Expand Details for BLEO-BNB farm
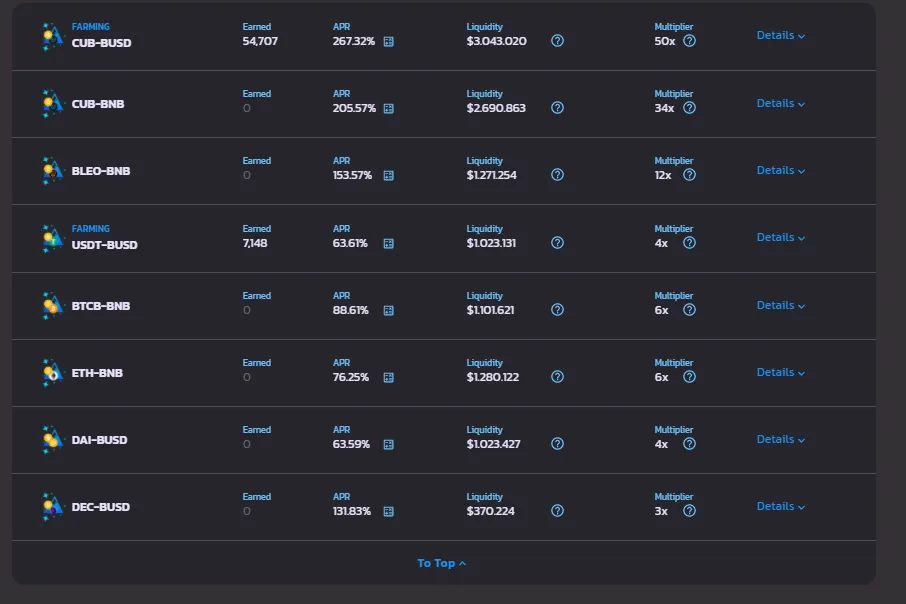906x604 pixels. point(781,171)
